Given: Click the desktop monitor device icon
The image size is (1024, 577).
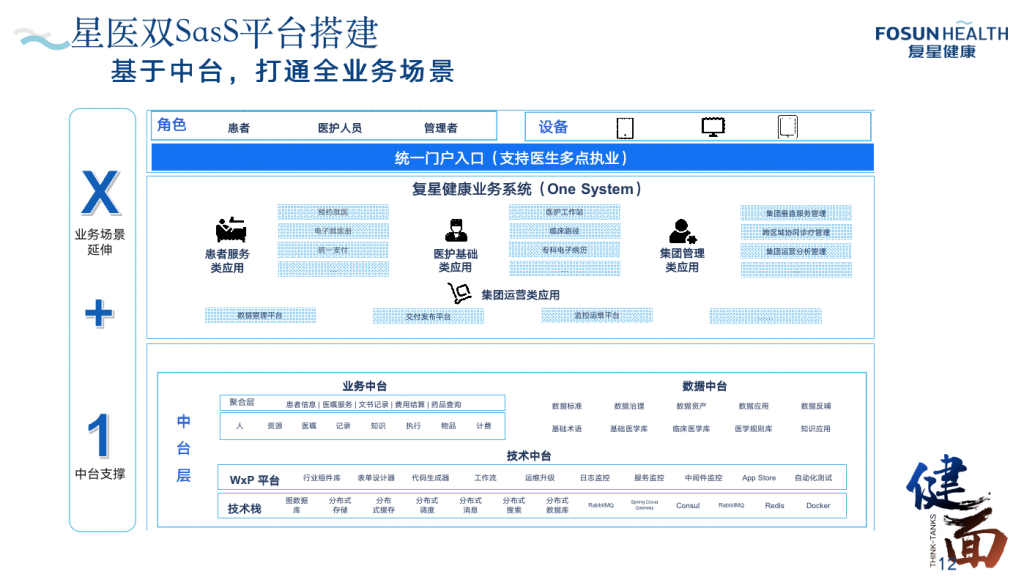Looking at the screenshot, I should 713,127.
